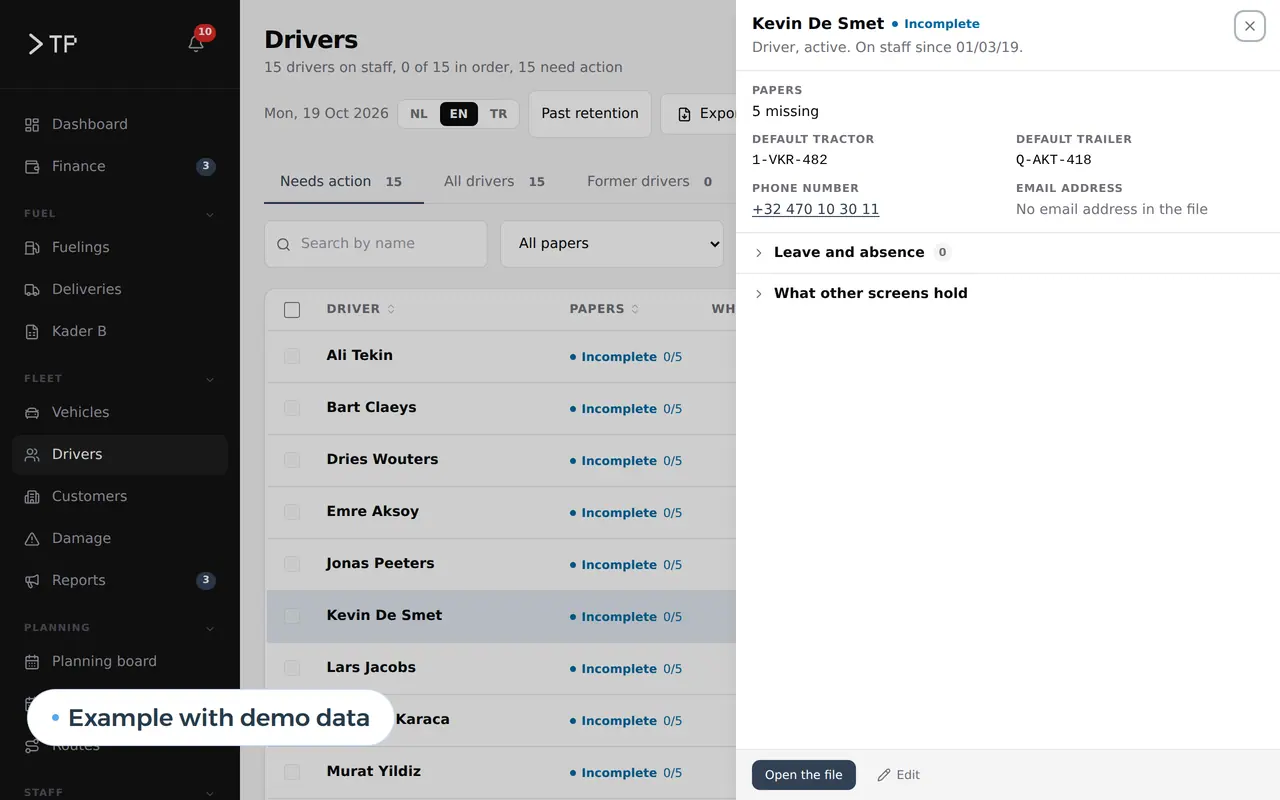Sort by the DRIVER column
This screenshot has width=1280, height=800.
point(361,309)
